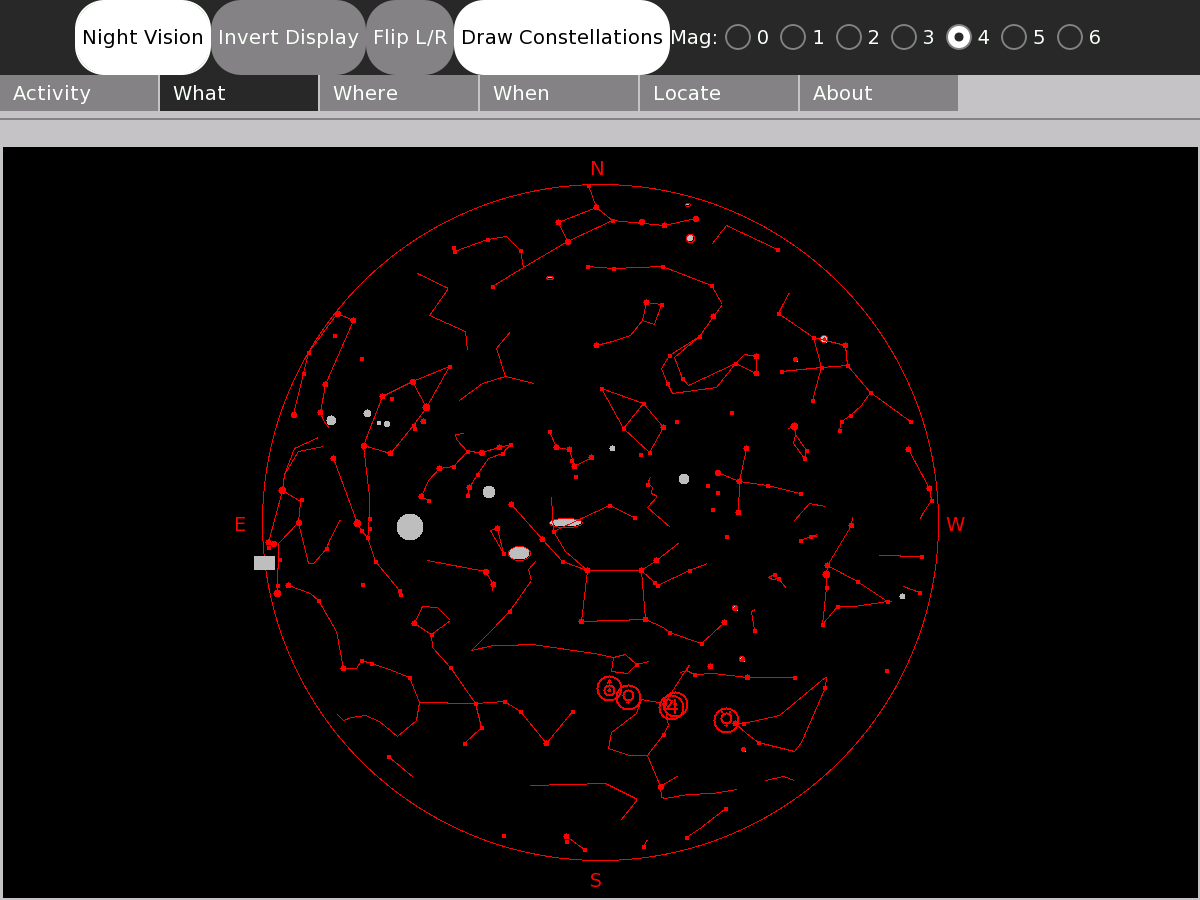Click the Uranus symbol left of Venus
Viewport: 1200px width, 900px height.
pyautogui.click(x=609, y=688)
